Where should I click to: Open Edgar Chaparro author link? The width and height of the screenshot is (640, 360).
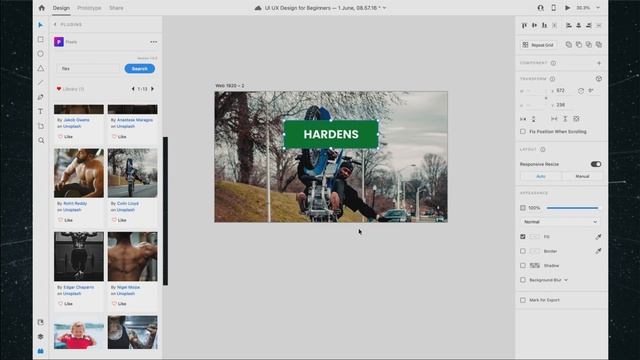[x=78, y=287]
